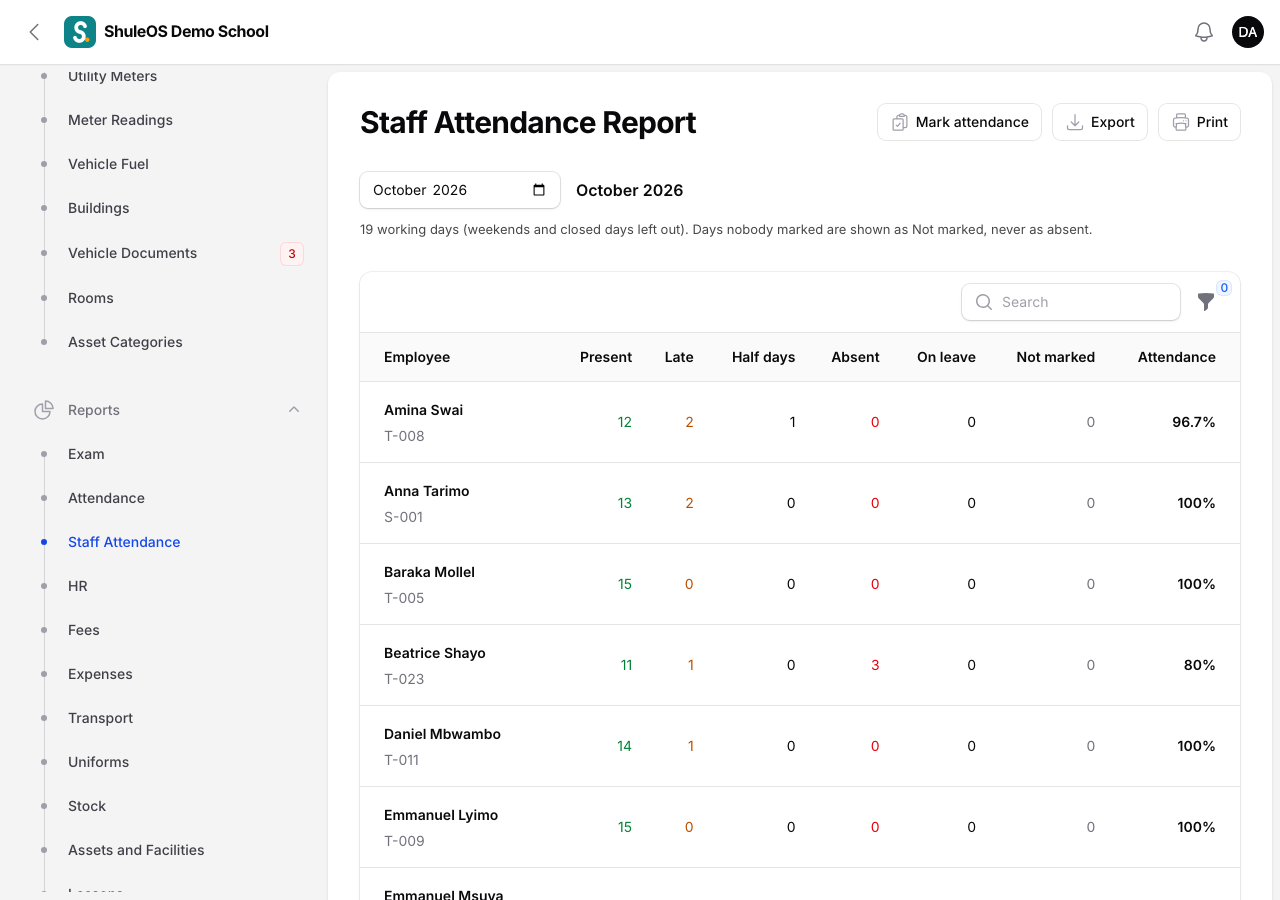Export the attendance report
The height and width of the screenshot is (900, 1280).
pos(1100,122)
